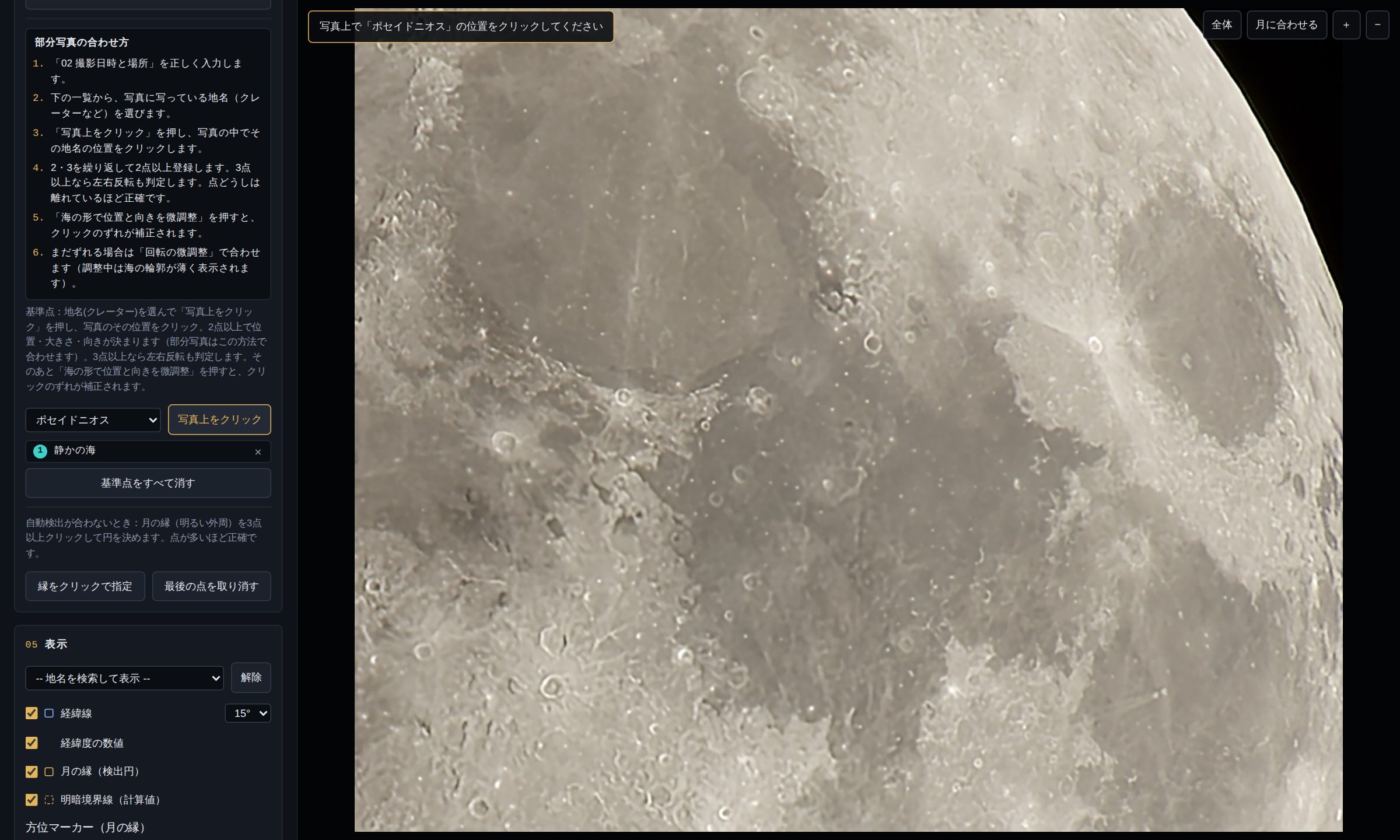Screen dimensions: 1400x840
Task: Click the 全体 view button
Action: (x=1221, y=25)
